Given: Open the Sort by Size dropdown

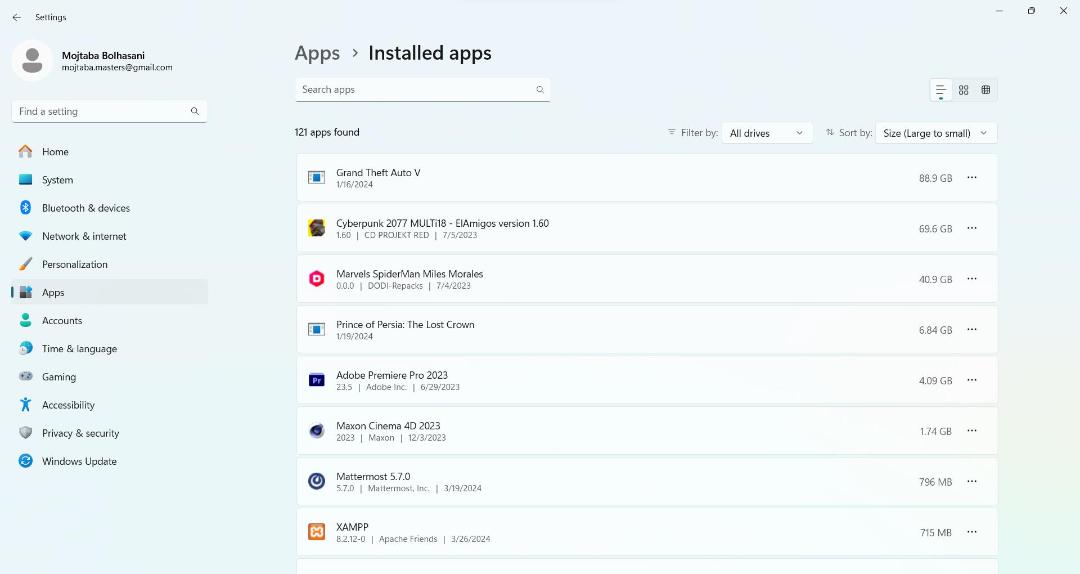Looking at the screenshot, I should [936, 133].
